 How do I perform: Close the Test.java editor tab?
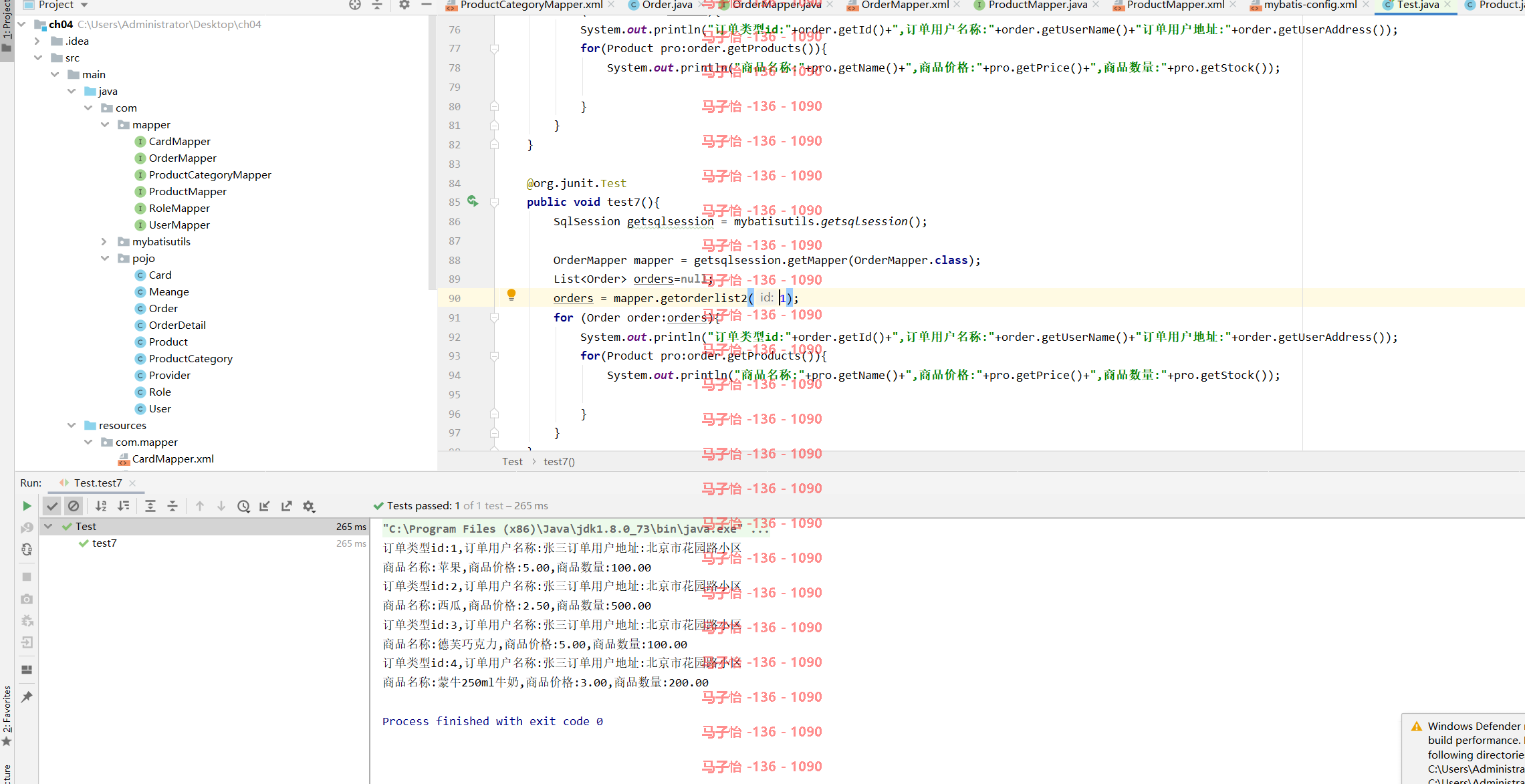point(1448,5)
